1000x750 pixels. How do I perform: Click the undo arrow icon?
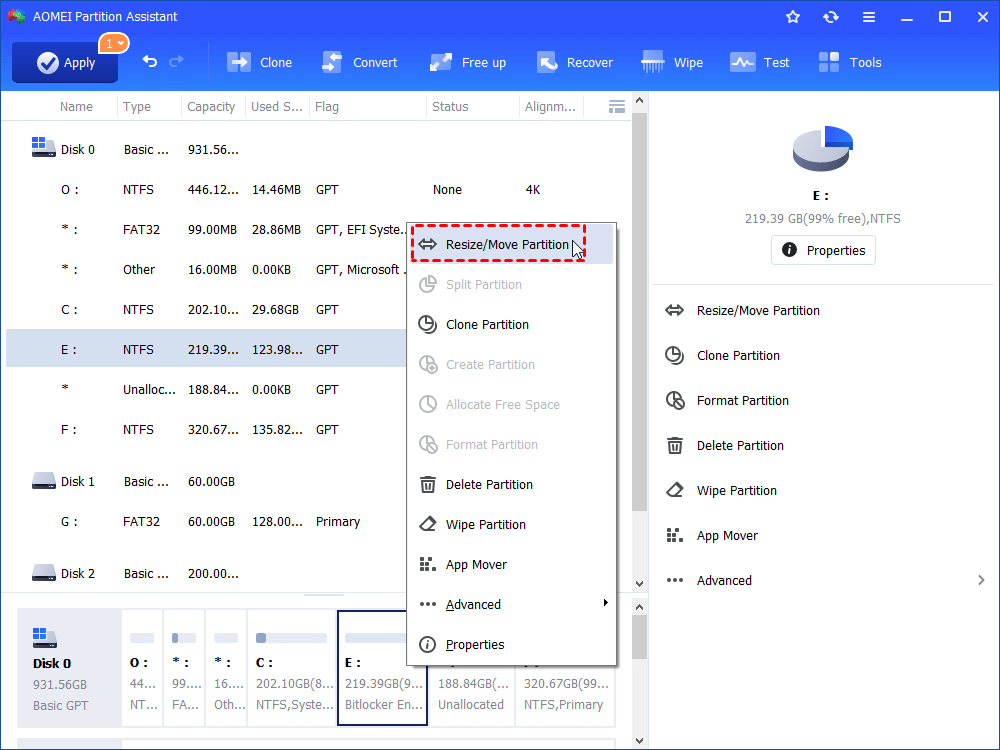(x=150, y=62)
